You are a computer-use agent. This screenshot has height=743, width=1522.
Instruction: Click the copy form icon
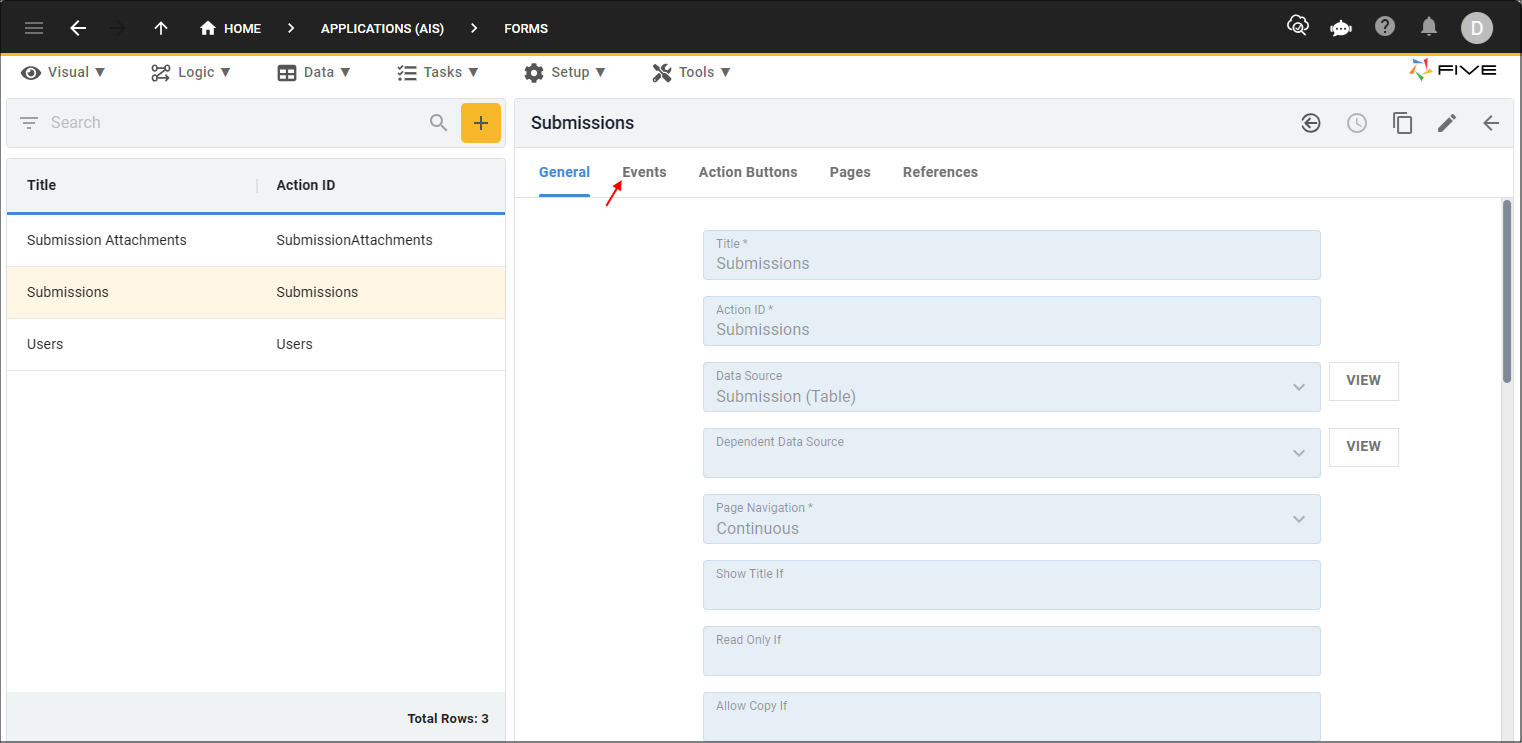tap(1402, 123)
